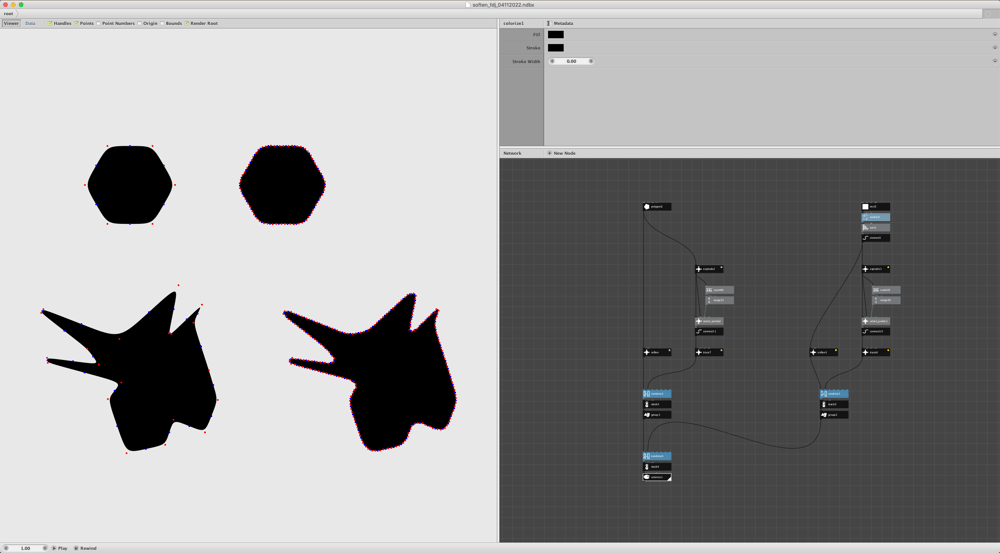Select the combine2 node

click(x=657, y=394)
